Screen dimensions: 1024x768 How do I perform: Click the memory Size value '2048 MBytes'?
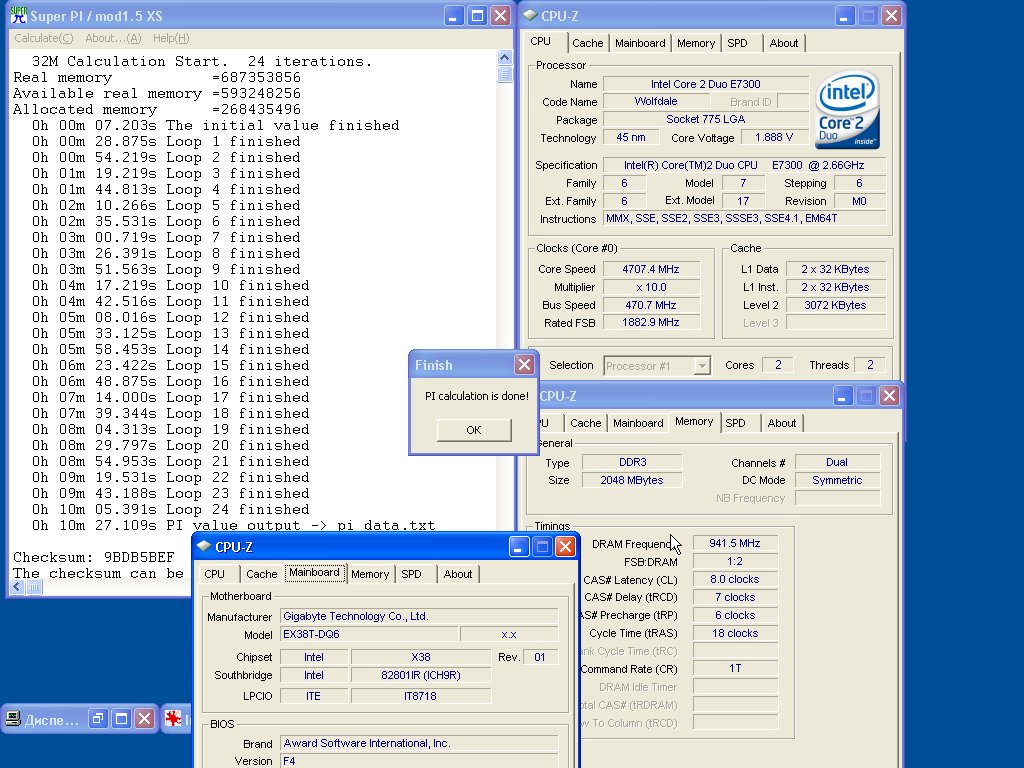pyautogui.click(x=632, y=480)
